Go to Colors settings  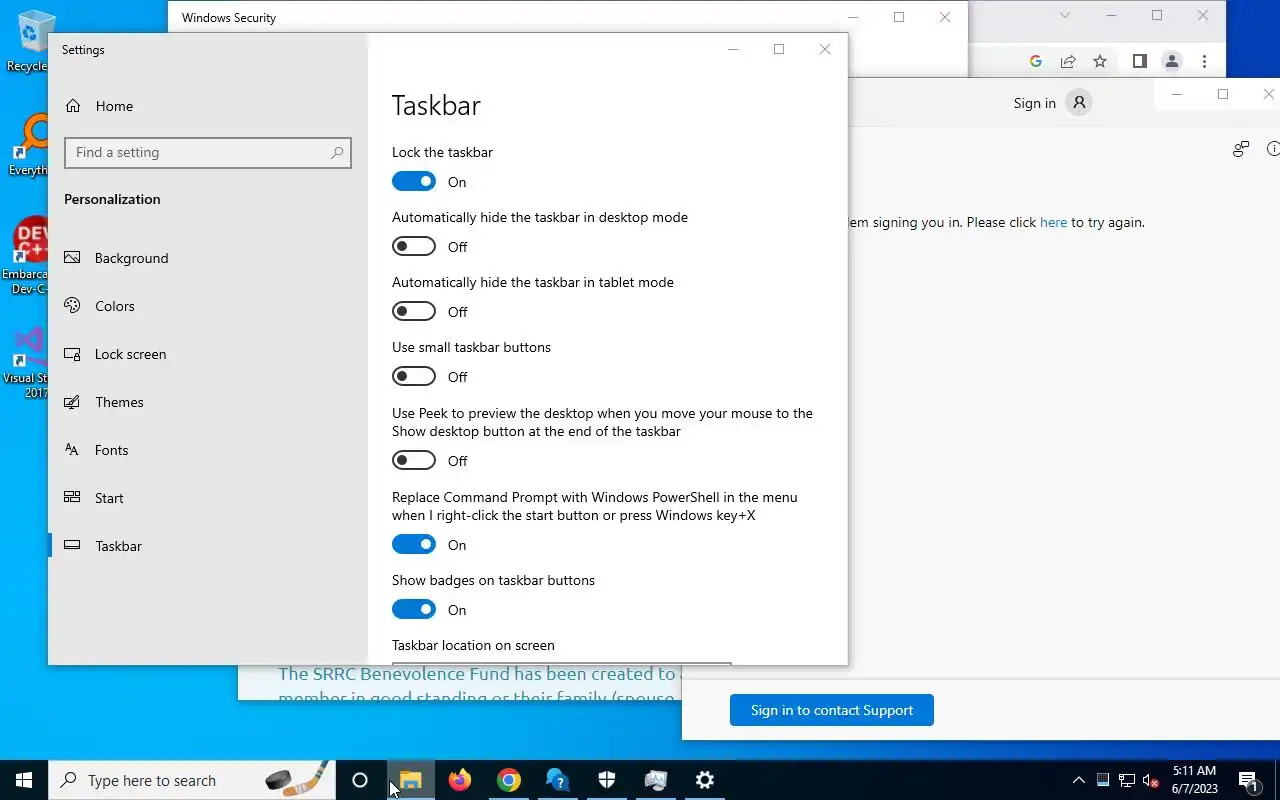[208, 306]
